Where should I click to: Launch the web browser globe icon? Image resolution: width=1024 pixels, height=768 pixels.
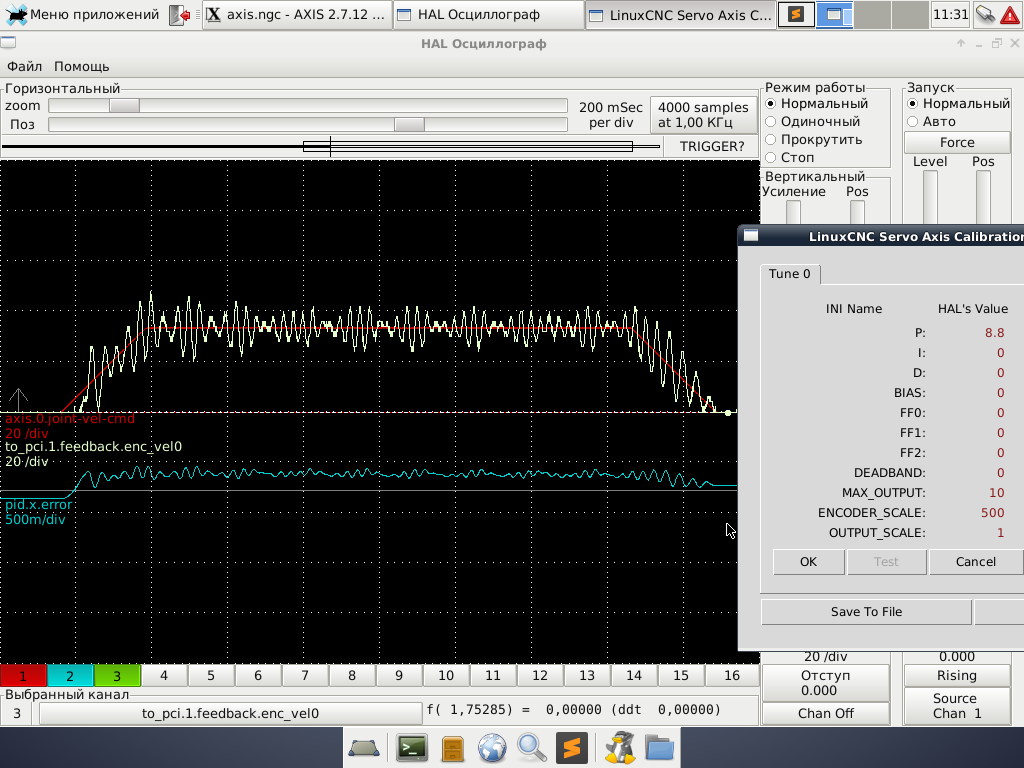click(x=491, y=747)
